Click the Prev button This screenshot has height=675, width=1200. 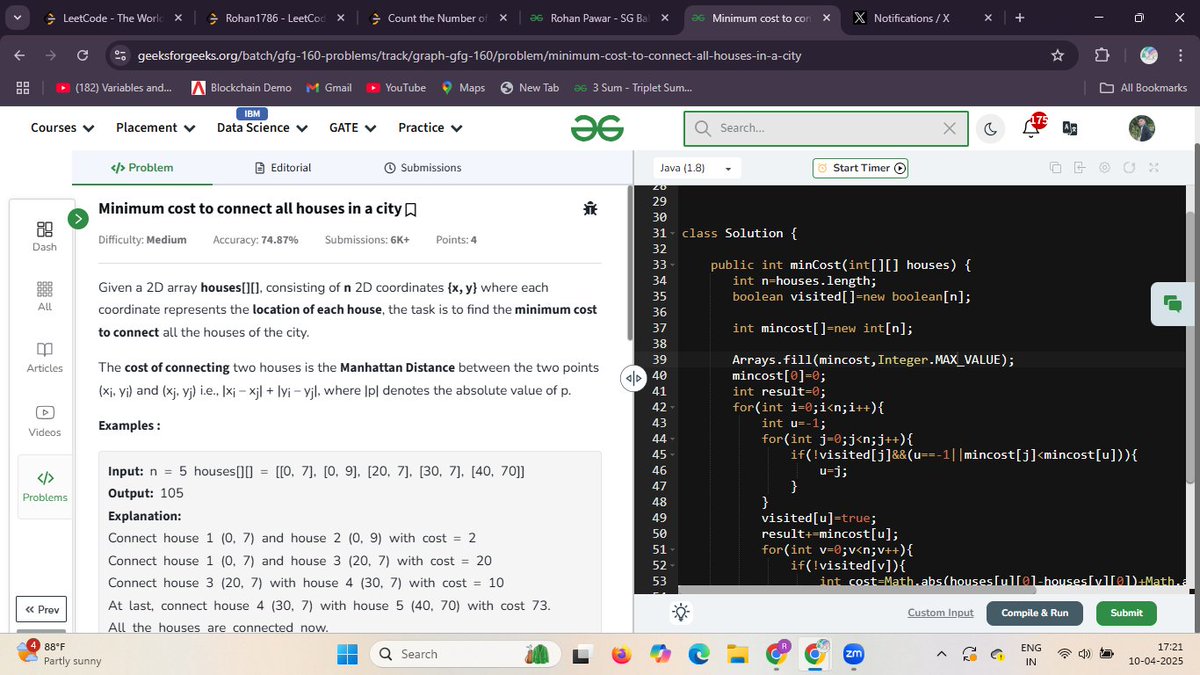[x=43, y=609]
